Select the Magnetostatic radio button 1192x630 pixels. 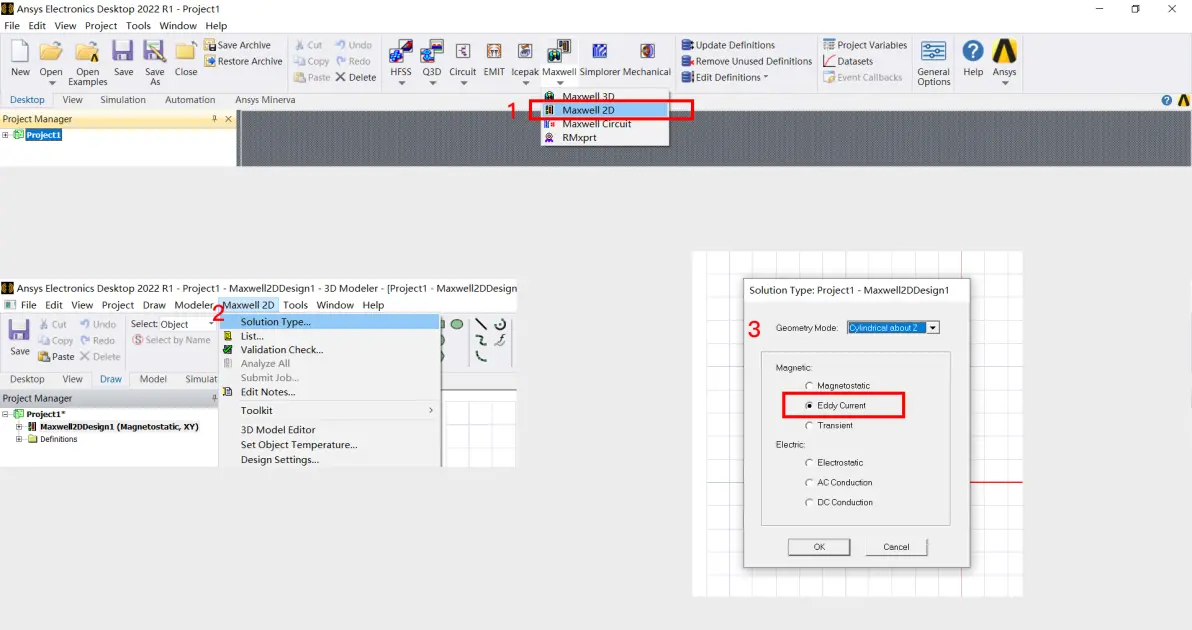(809, 386)
